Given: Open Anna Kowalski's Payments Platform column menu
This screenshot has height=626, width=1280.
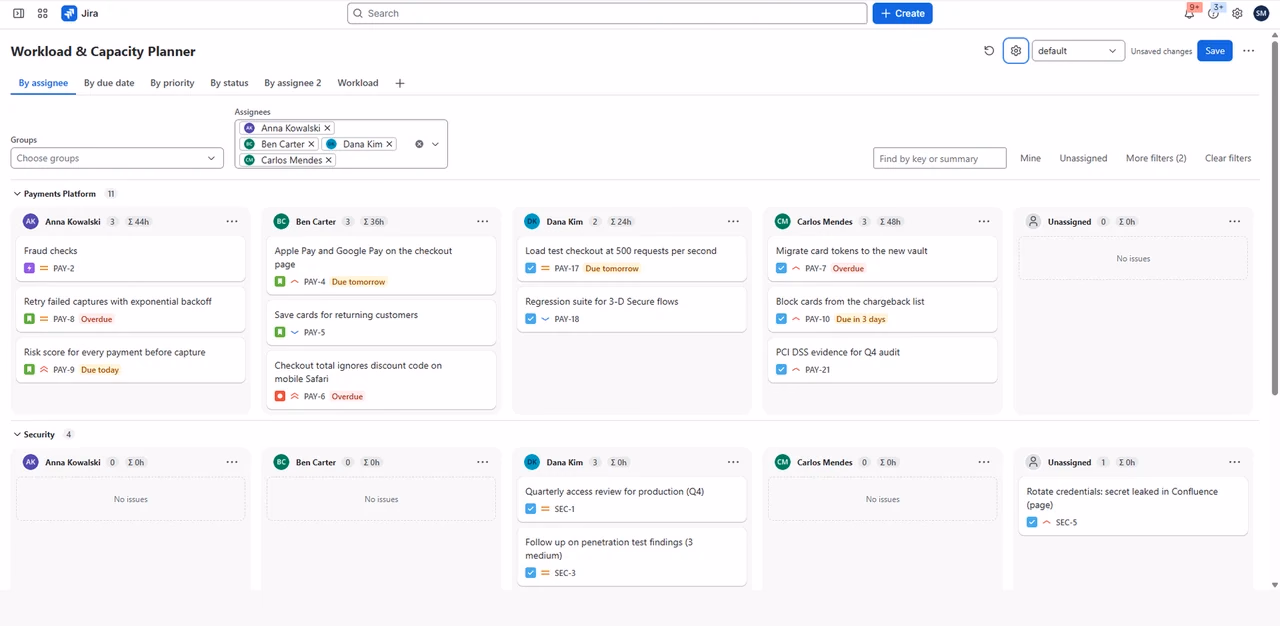Looking at the screenshot, I should [x=232, y=221].
